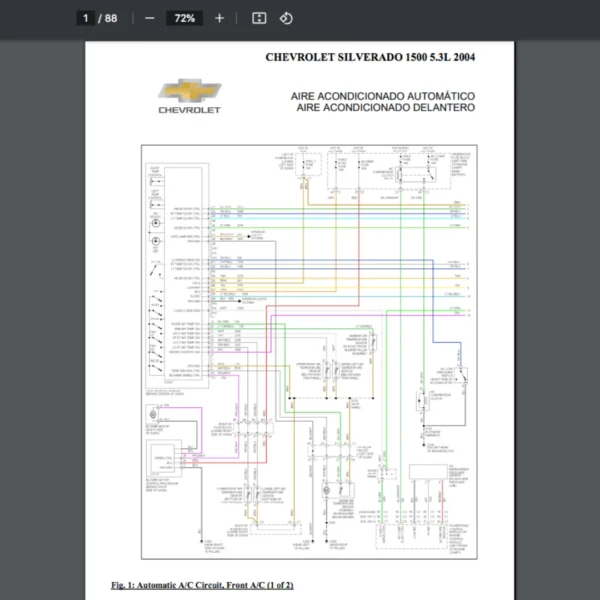This screenshot has width=600, height=600.
Task: Click the AIRE ACONDICIONADO DELANTERO heading
Action: pos(385,107)
